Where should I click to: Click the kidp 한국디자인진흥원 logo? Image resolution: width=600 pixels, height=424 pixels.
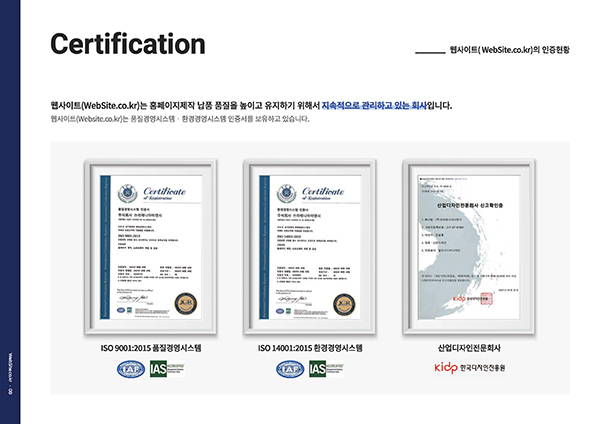[x=470, y=368]
